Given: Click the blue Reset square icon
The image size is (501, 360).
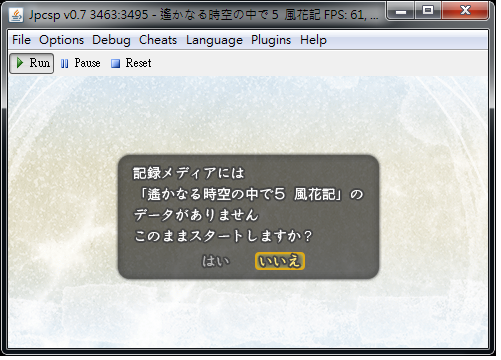Looking at the screenshot, I should pos(116,63).
